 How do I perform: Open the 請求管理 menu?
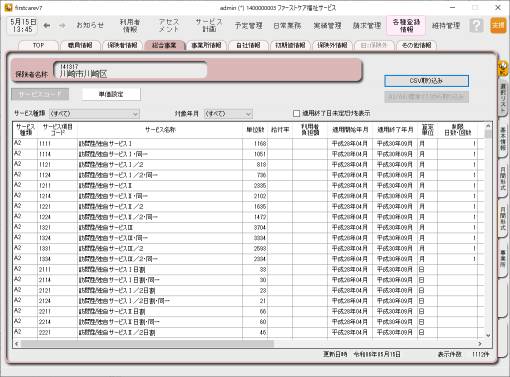(367, 25)
